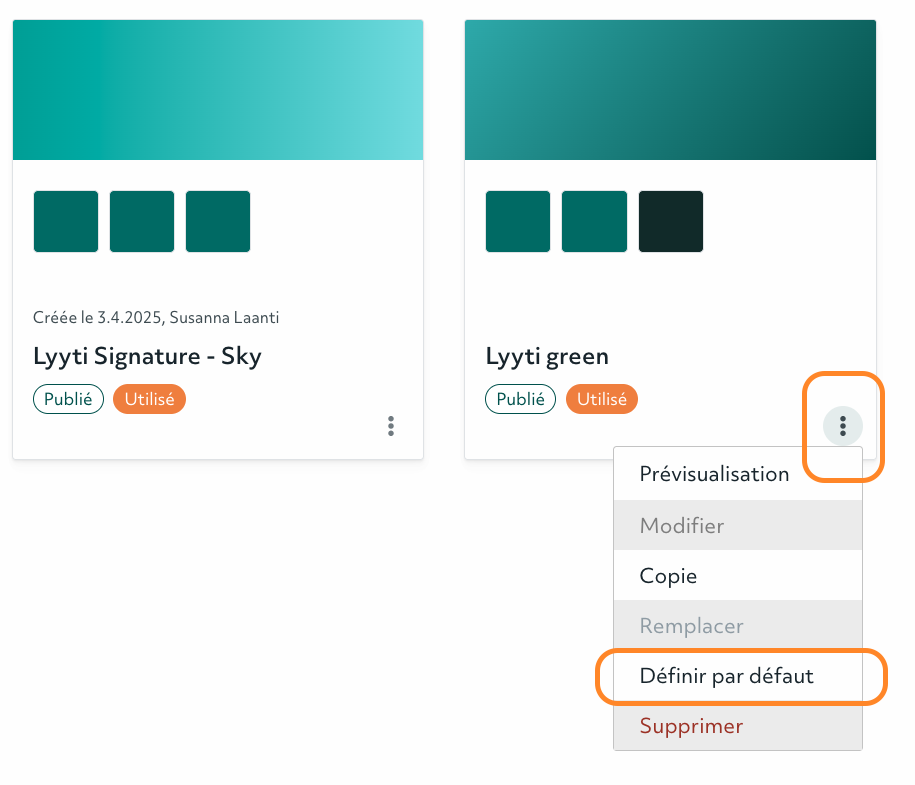Open the Lyyti green theme title

[x=547, y=356]
